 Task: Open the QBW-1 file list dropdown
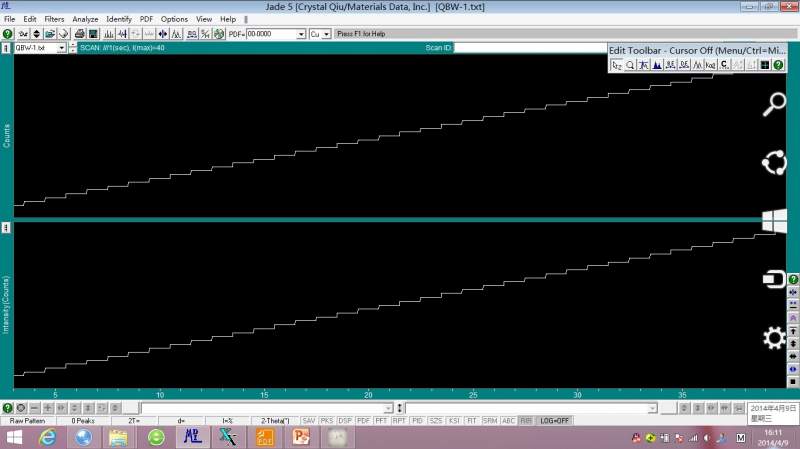(x=62, y=48)
